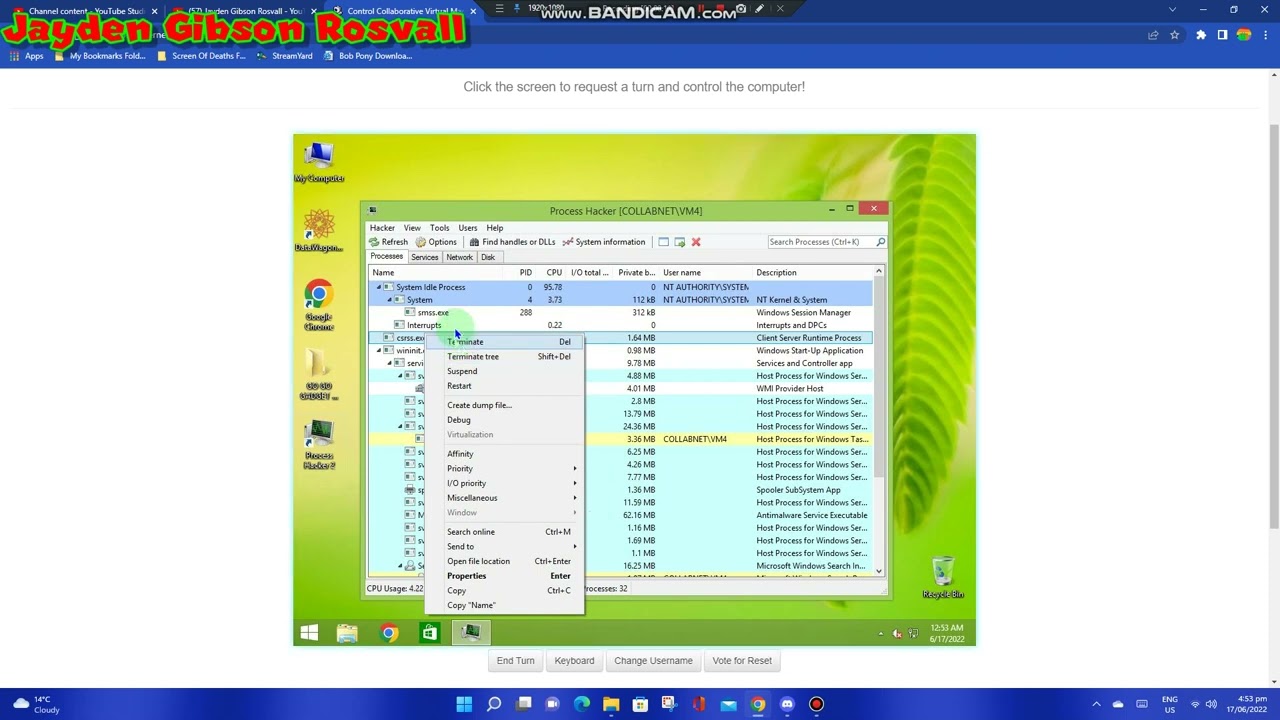The height and width of the screenshot is (720, 1280).
Task: Open Process Hacker 2 desktop shortcut
Action: click(319, 445)
